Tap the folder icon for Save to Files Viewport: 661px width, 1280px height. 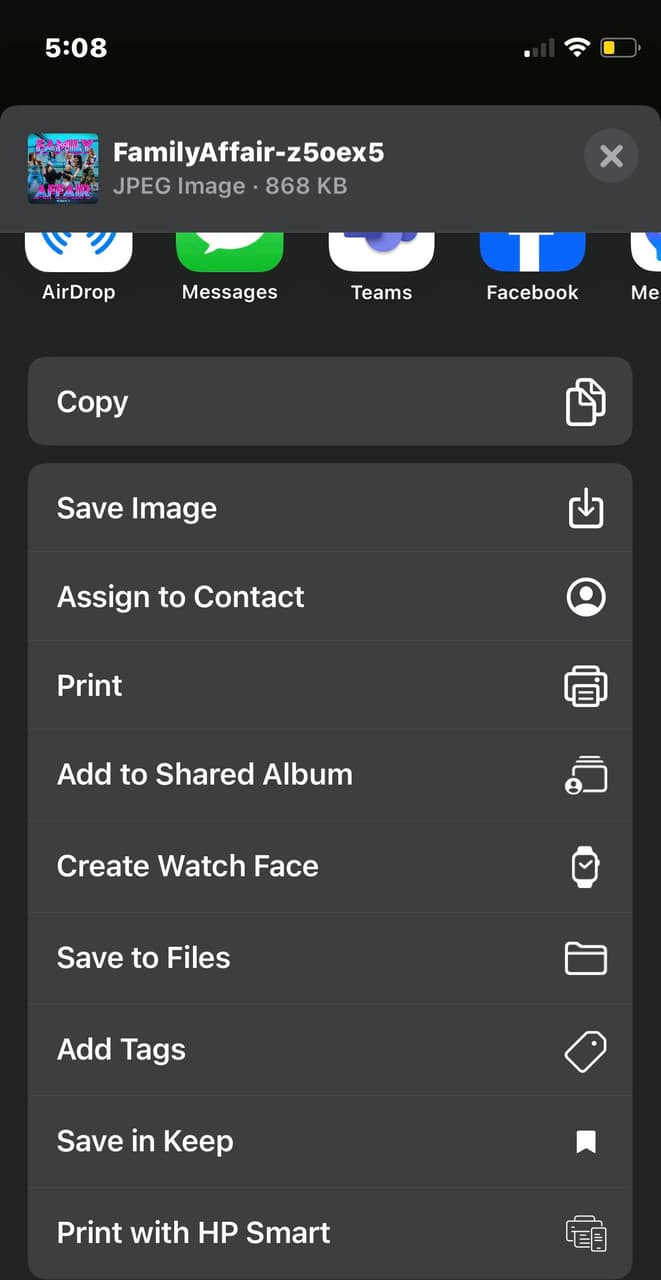(585, 958)
